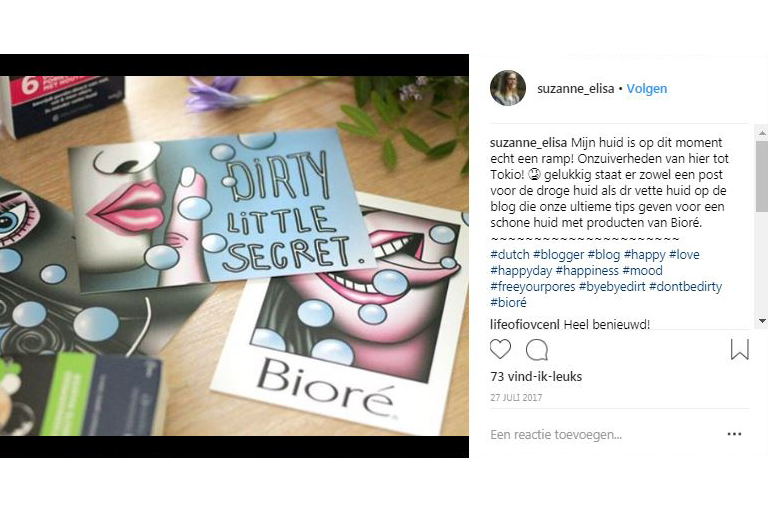Like the post with the heart icon
The image size is (768, 510).
pos(500,349)
